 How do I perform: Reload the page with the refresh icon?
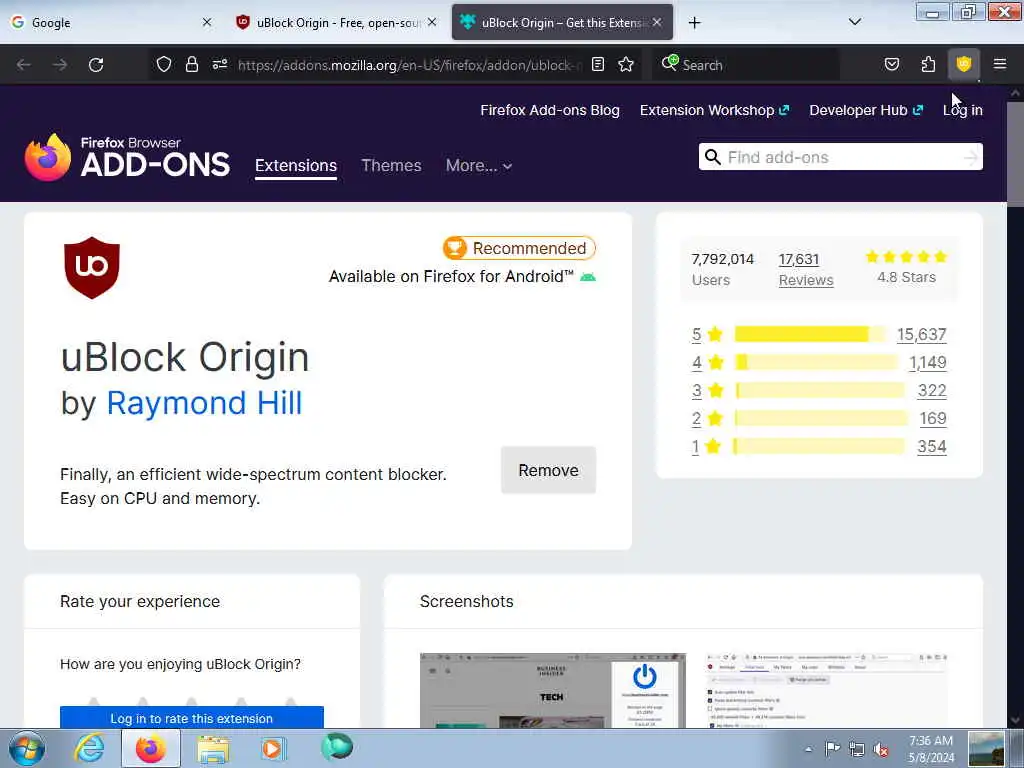point(96,65)
